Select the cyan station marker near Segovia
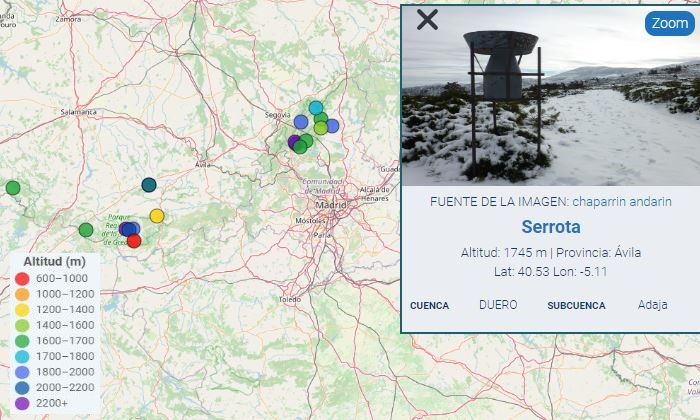The image size is (700, 420). tap(316, 108)
